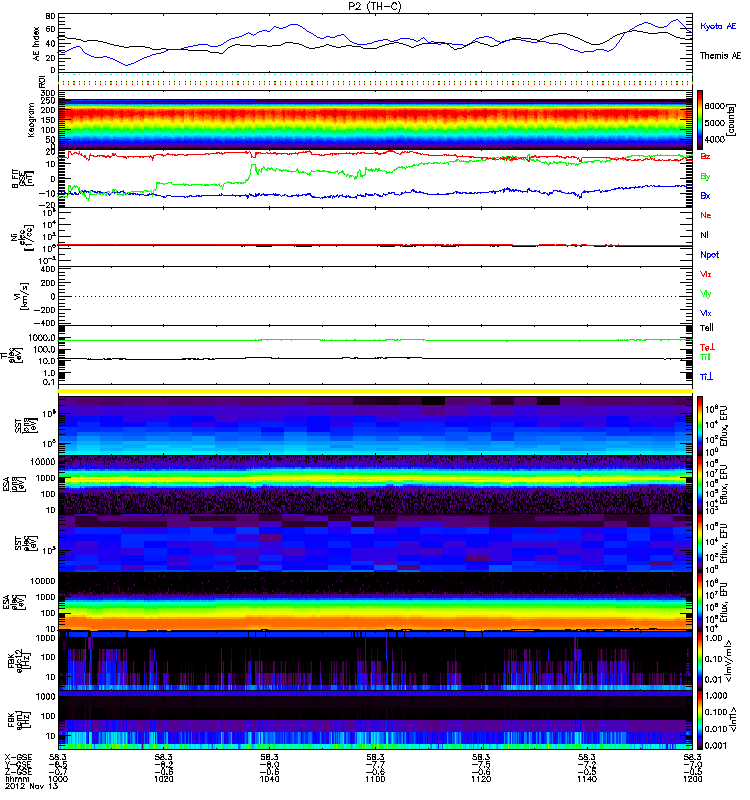Click the Themis AE legend label
The height and width of the screenshot is (800, 750).
coord(720,55)
